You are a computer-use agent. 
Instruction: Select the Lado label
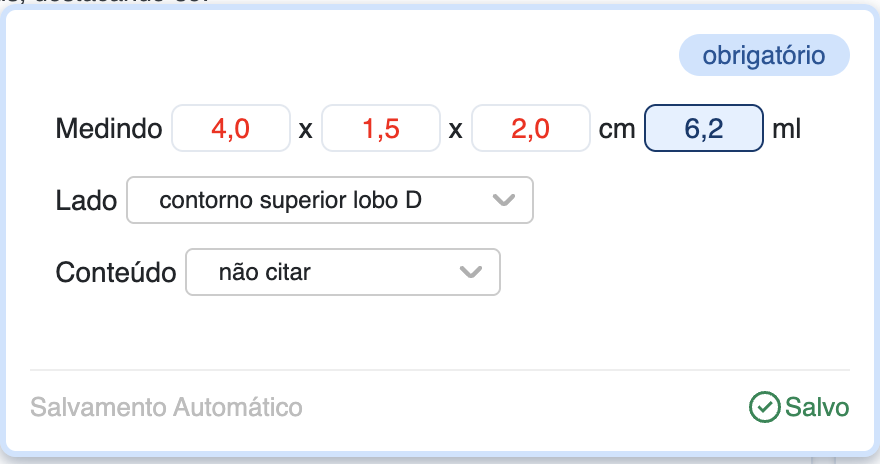pos(87,201)
